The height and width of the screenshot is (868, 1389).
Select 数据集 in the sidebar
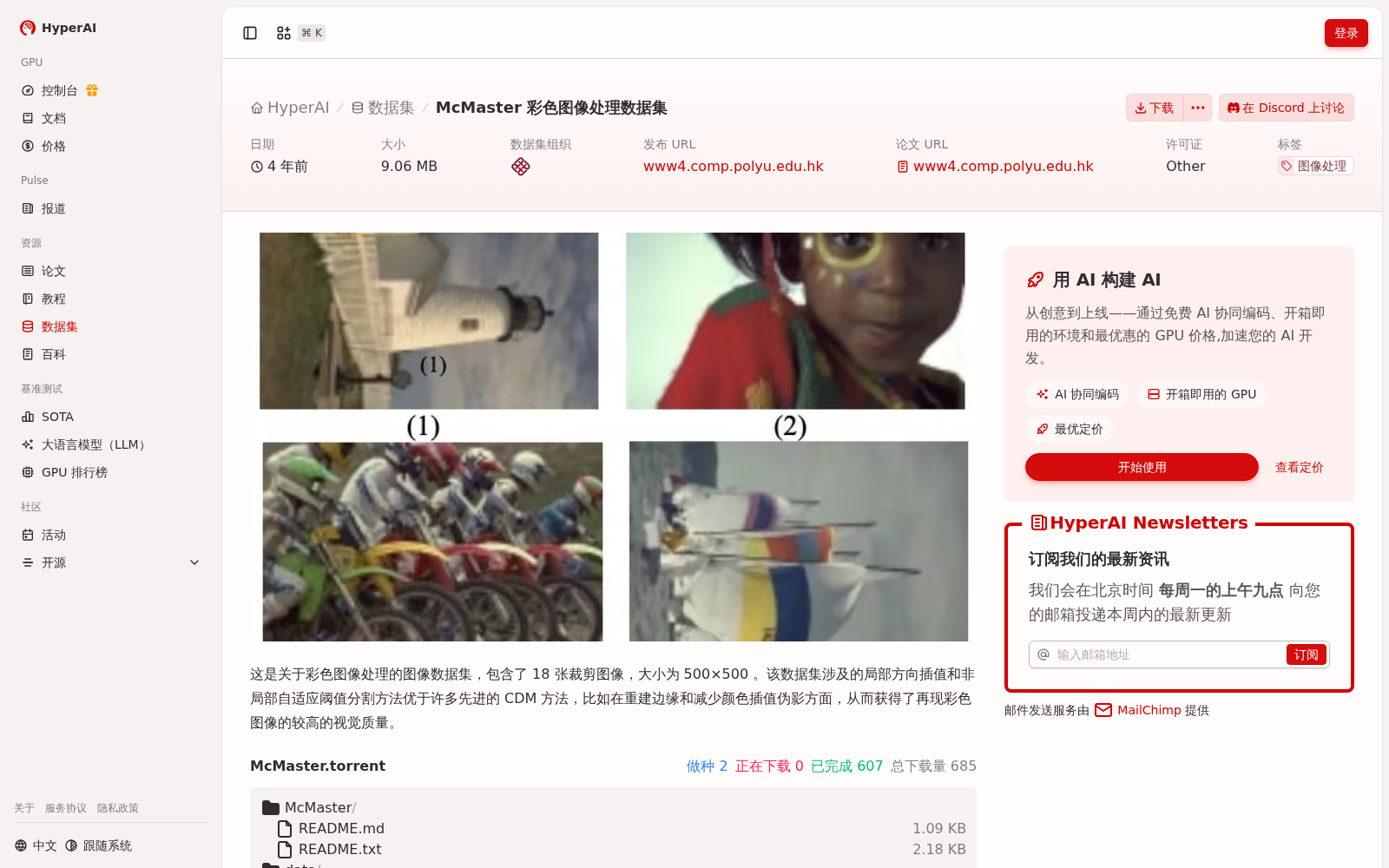click(x=59, y=326)
